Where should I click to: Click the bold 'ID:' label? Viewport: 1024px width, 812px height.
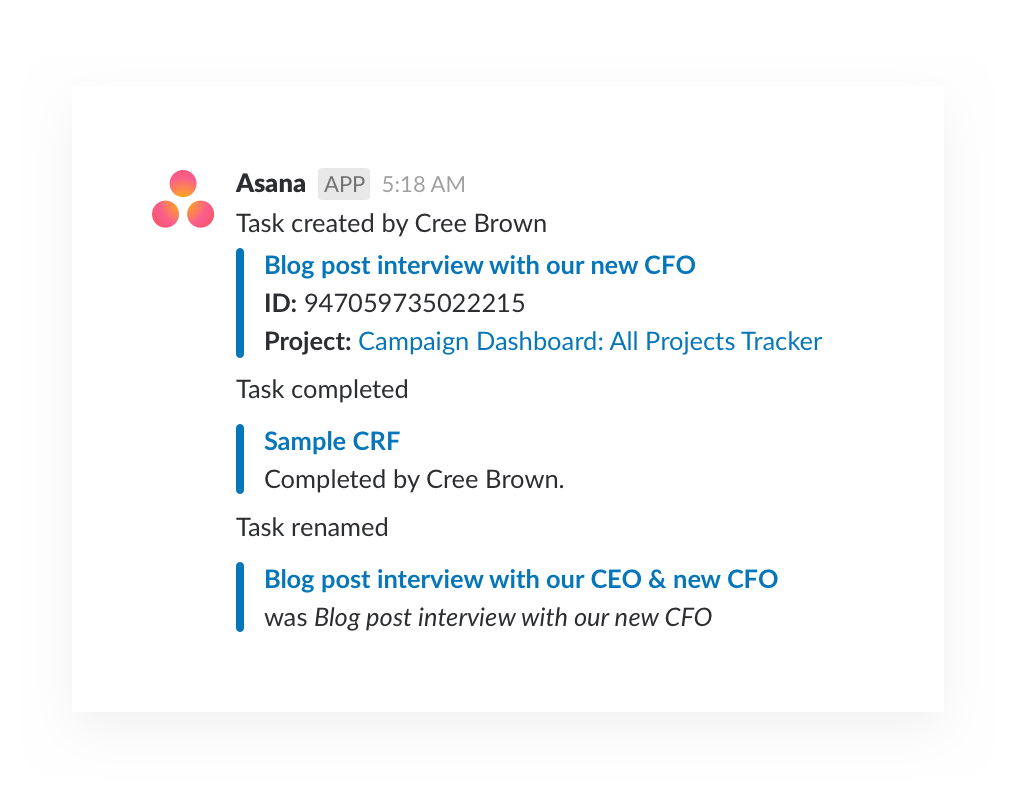280,303
